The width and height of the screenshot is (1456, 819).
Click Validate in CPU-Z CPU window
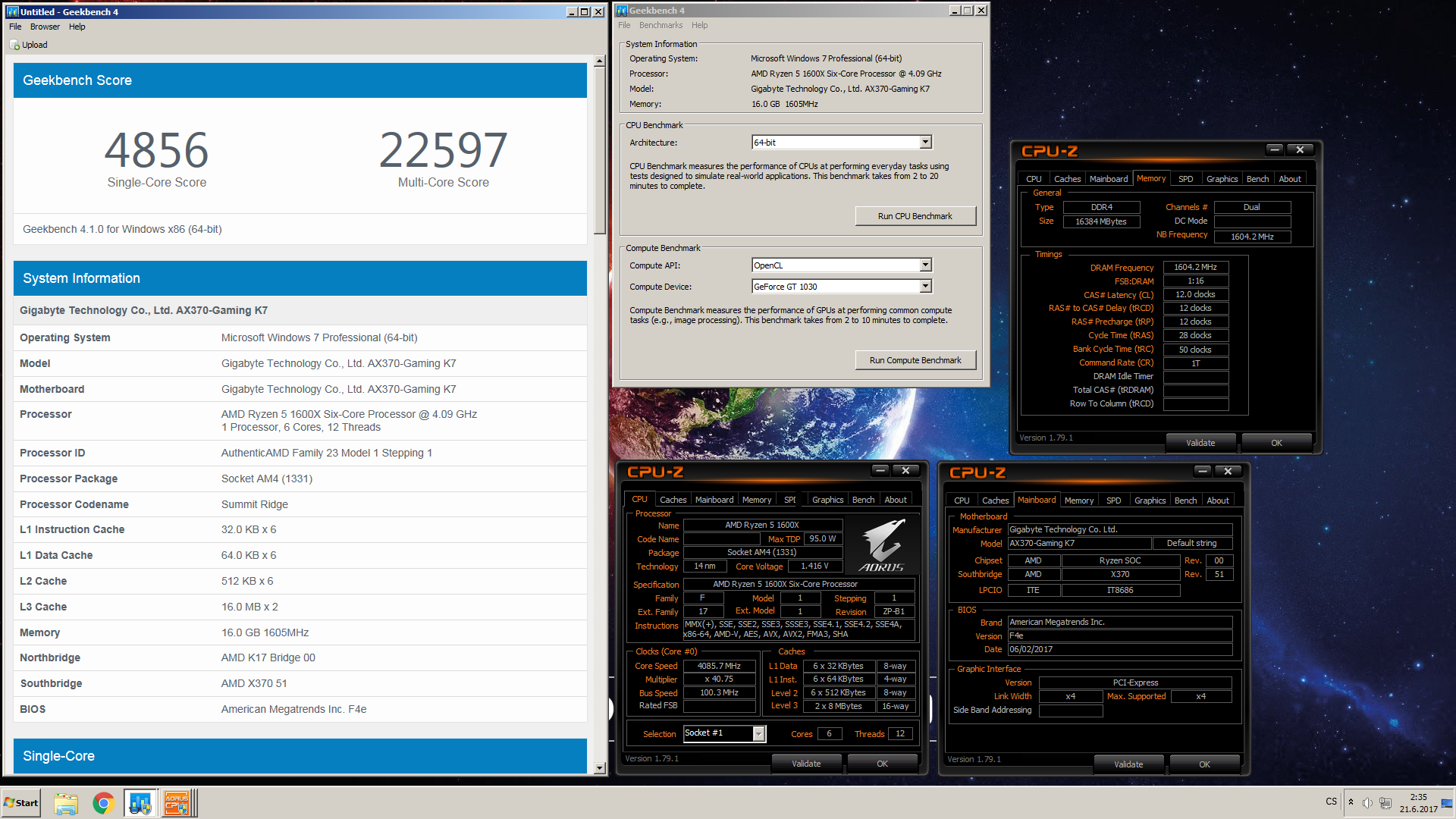[x=806, y=764]
